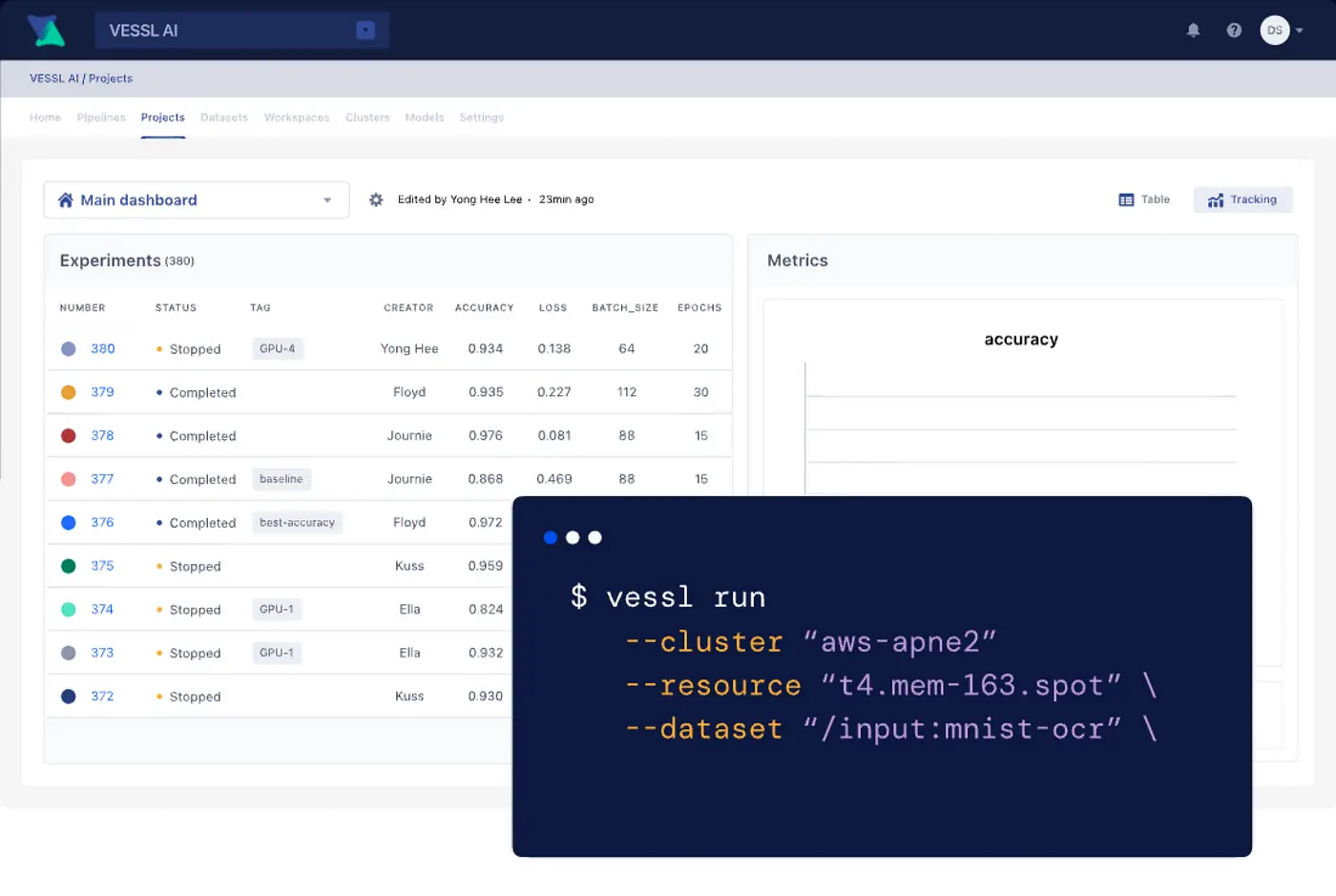Go to the Home tab

45,117
